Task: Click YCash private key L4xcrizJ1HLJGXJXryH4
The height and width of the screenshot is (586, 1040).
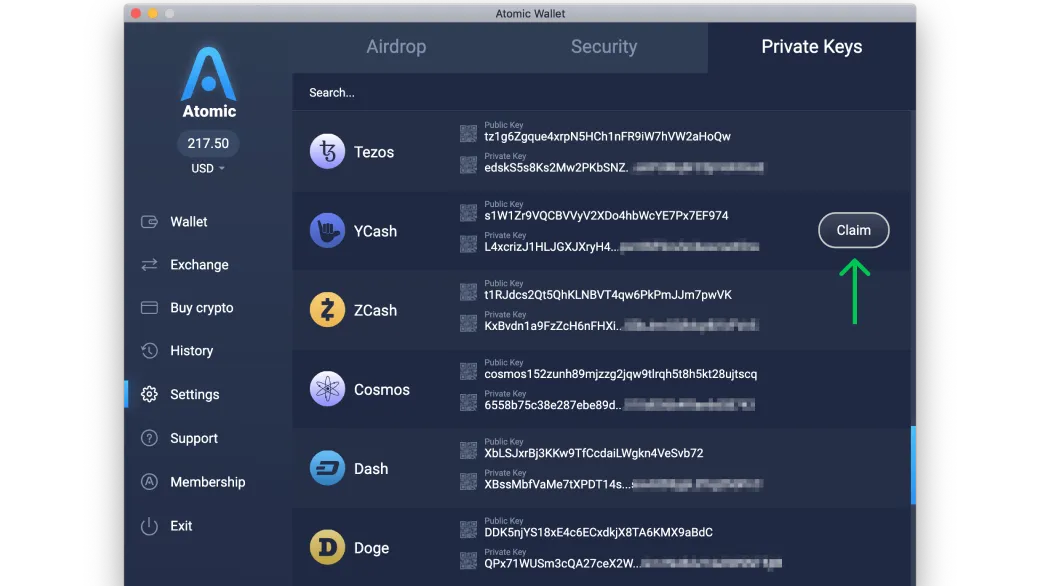Action: click(x=551, y=247)
